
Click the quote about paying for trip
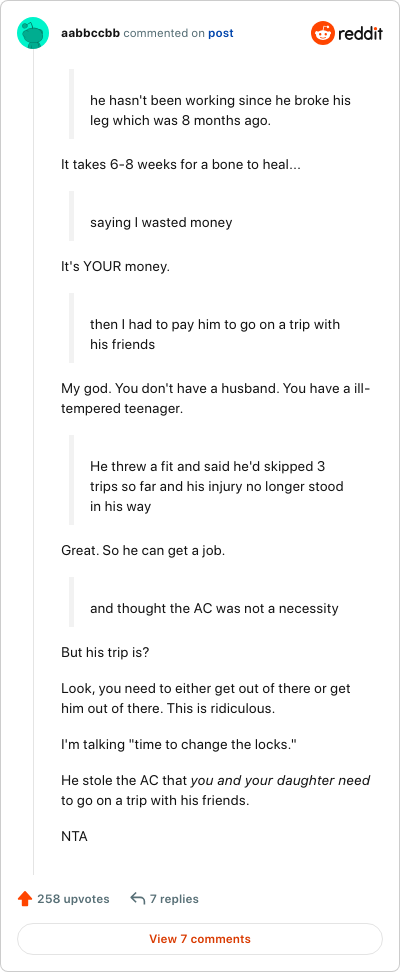pyautogui.click(x=215, y=334)
